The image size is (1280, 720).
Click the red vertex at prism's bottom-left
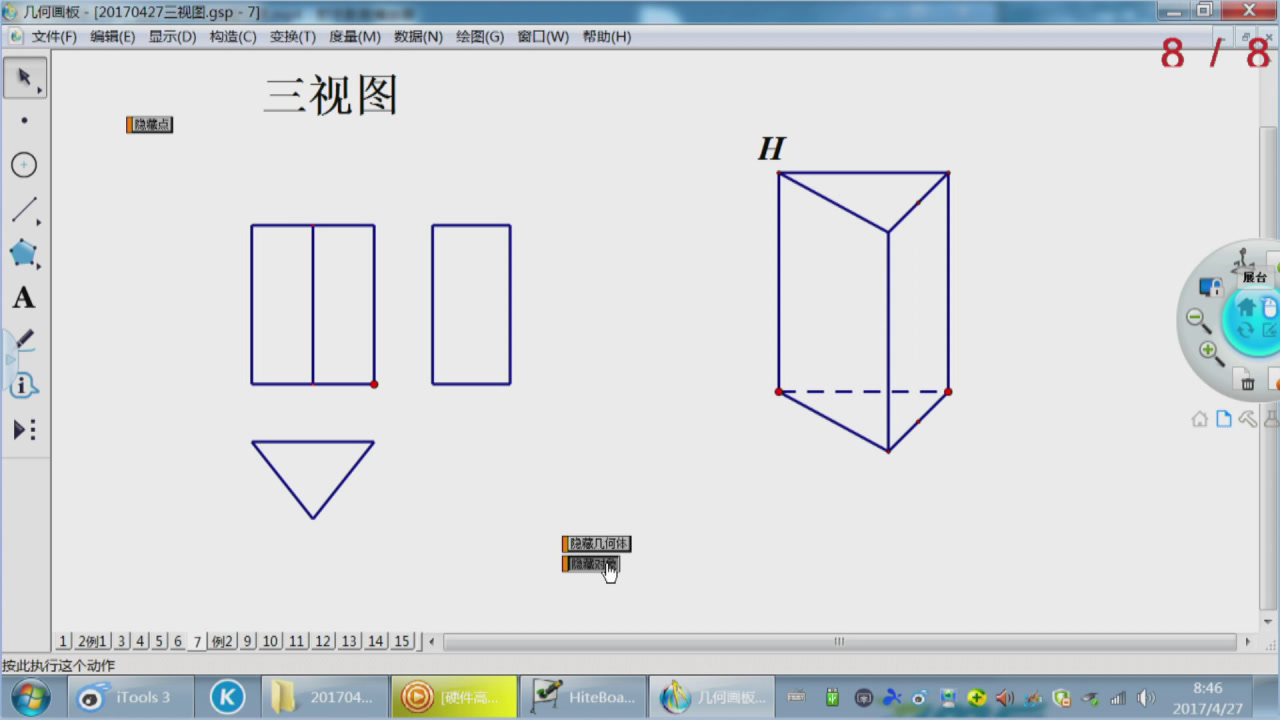[x=779, y=392]
